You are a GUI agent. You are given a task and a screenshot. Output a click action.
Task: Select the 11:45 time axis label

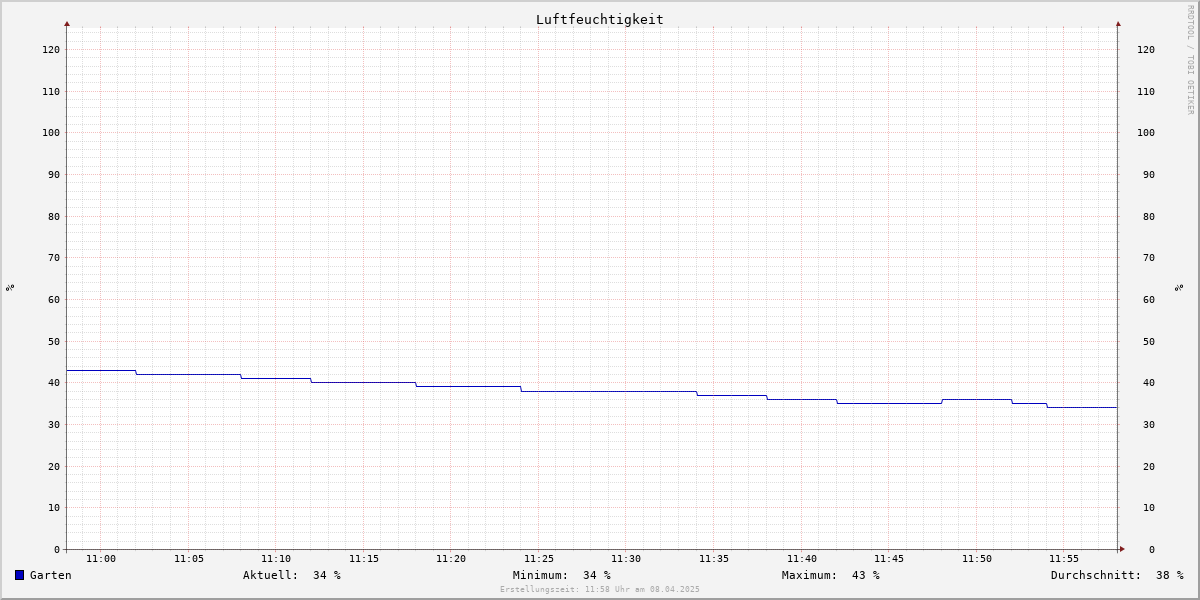[889, 559]
